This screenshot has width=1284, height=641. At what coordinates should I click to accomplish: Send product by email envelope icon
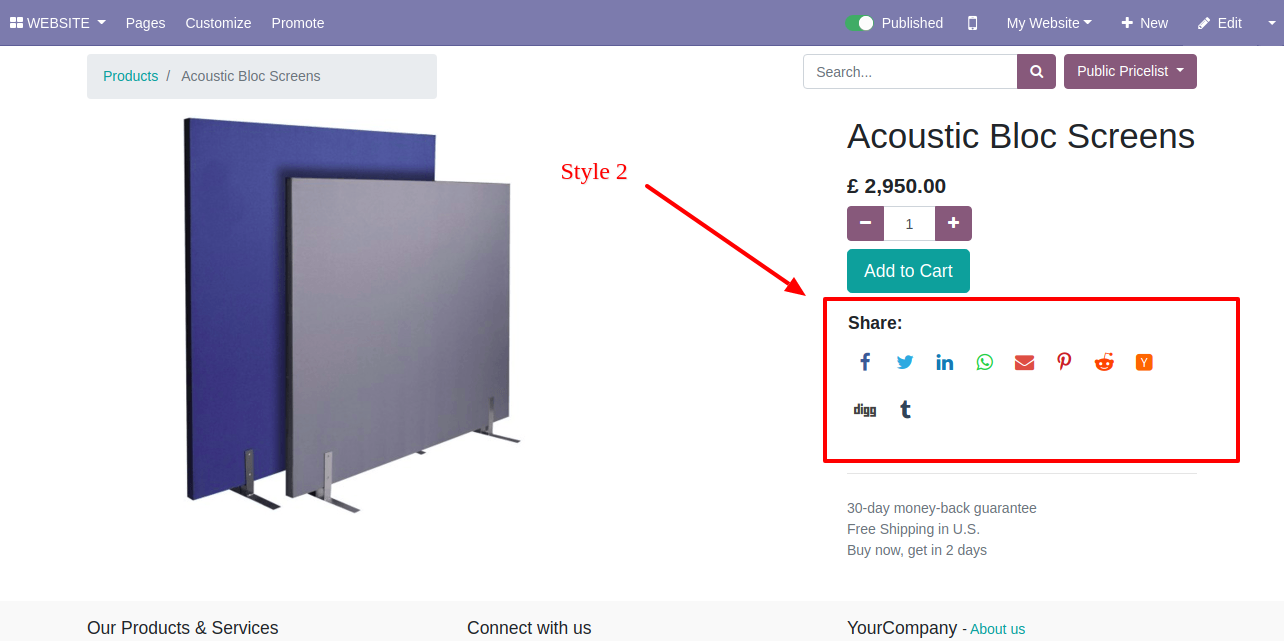[x=1024, y=362]
